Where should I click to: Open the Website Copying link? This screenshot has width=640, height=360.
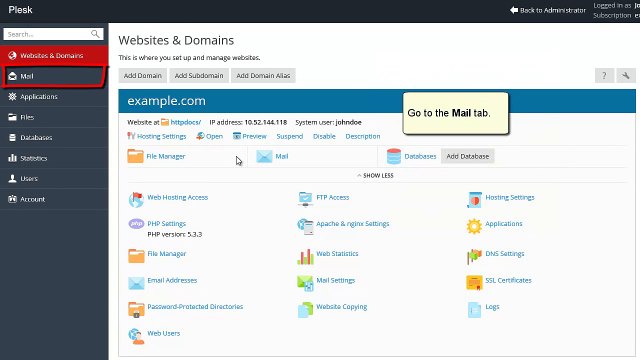click(342, 307)
